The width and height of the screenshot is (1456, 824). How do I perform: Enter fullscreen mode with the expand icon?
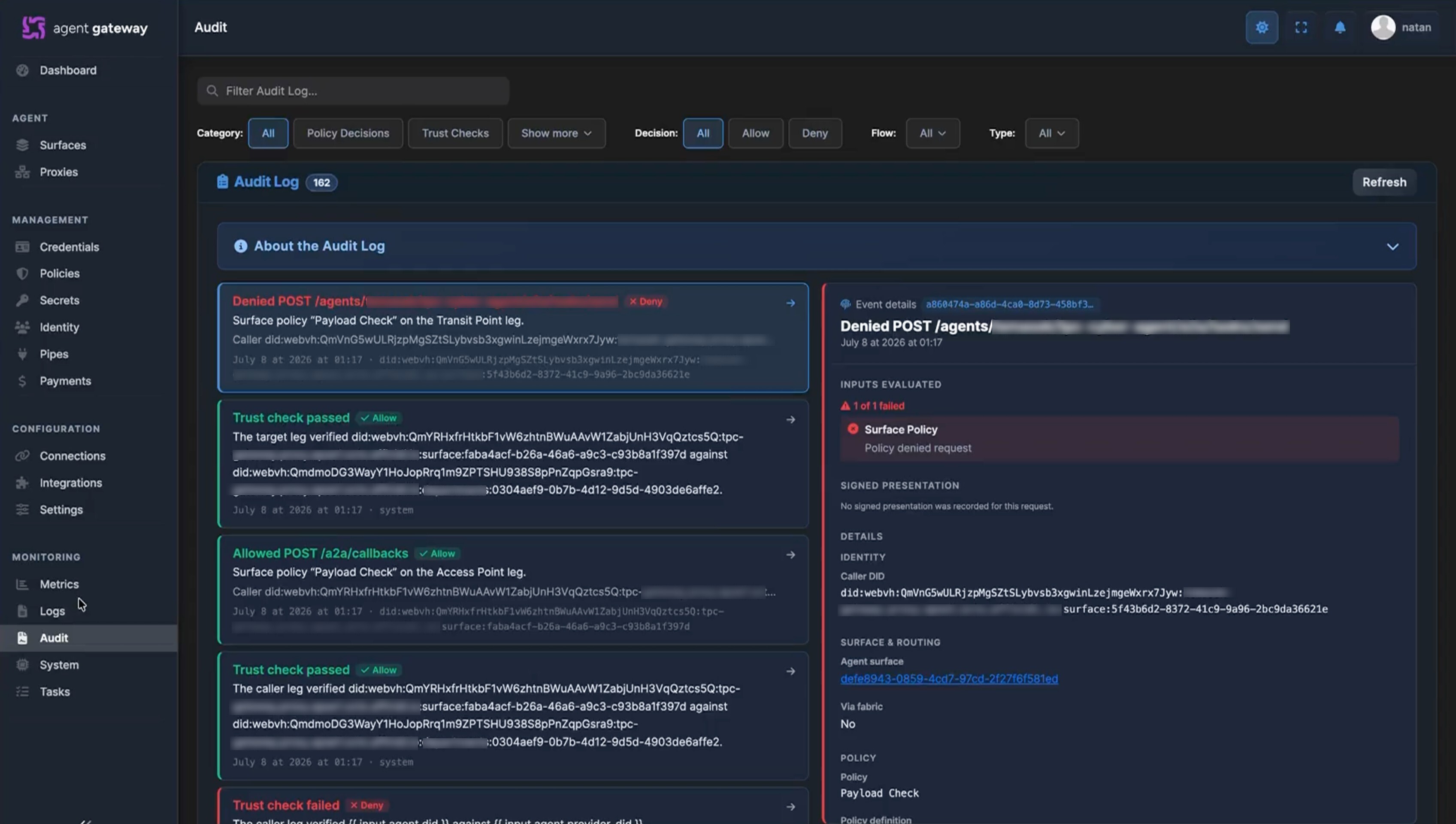point(1301,27)
